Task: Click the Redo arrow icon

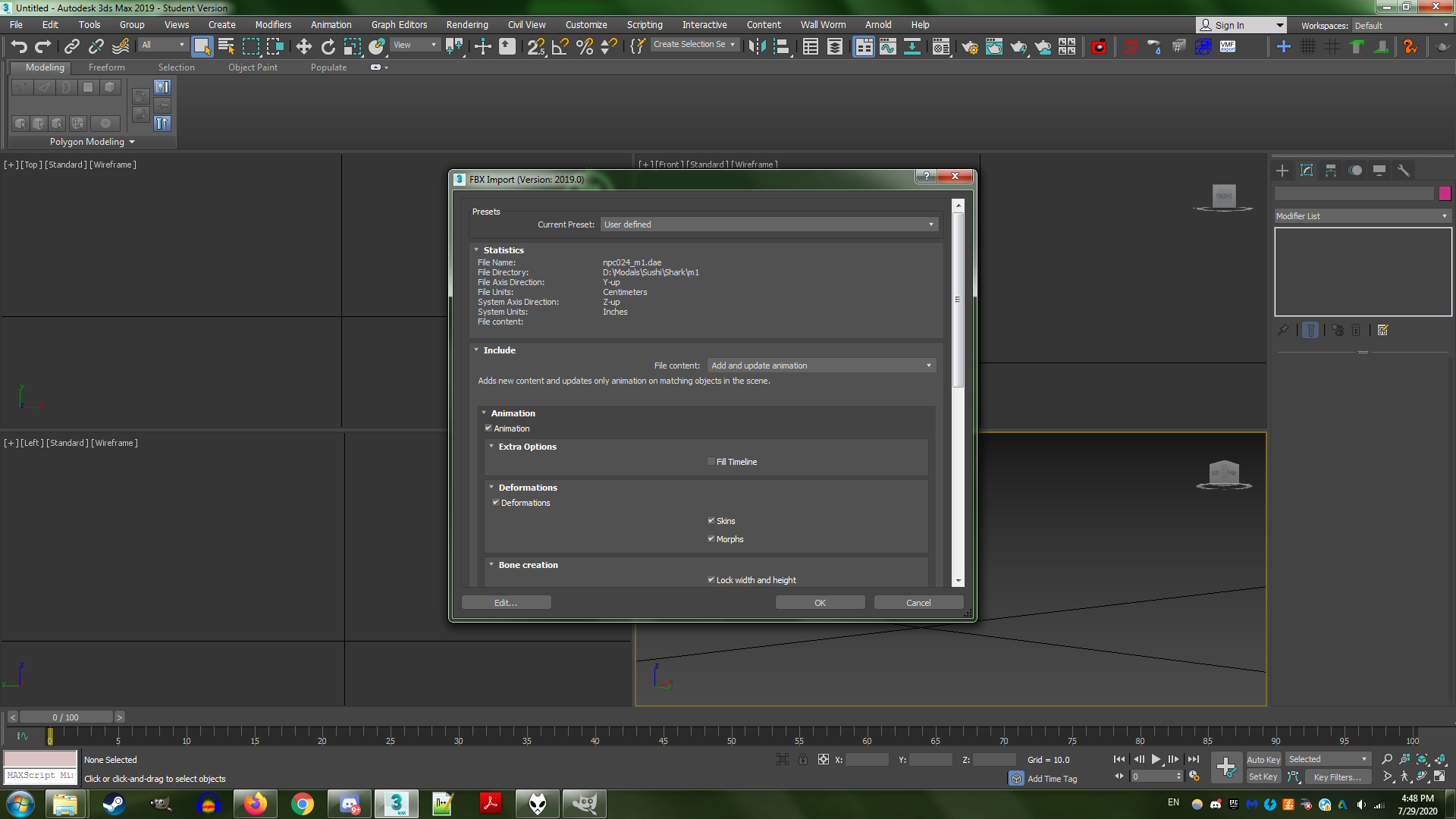Action: click(x=43, y=47)
